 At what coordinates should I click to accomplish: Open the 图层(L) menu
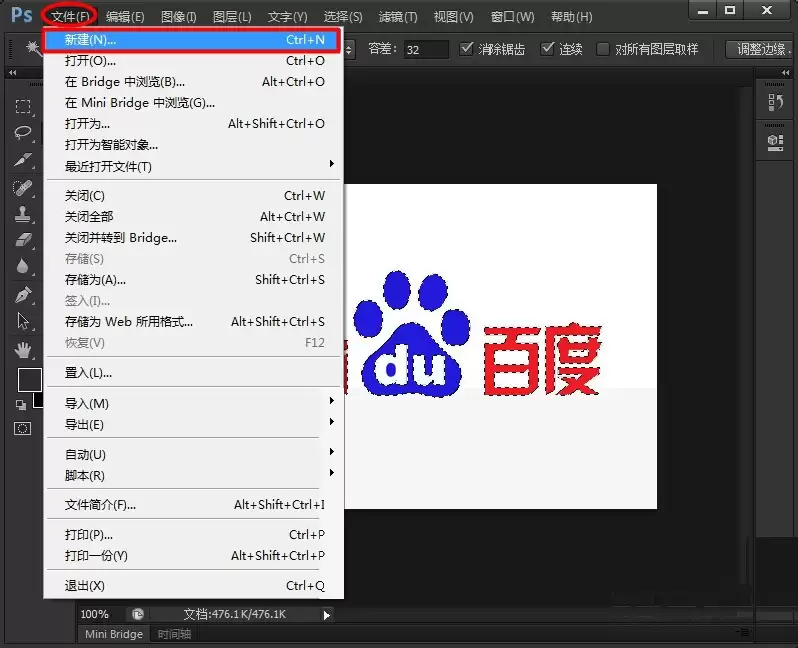coord(232,17)
